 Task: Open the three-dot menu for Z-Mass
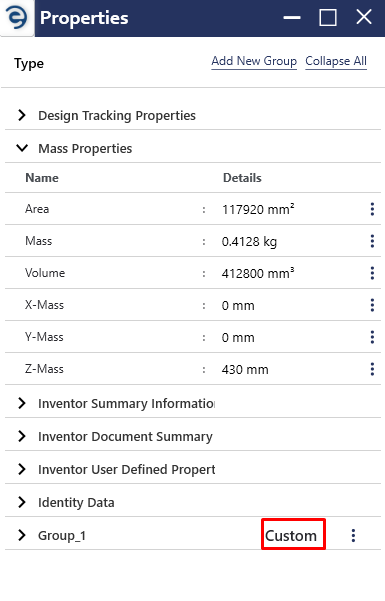[x=372, y=369]
